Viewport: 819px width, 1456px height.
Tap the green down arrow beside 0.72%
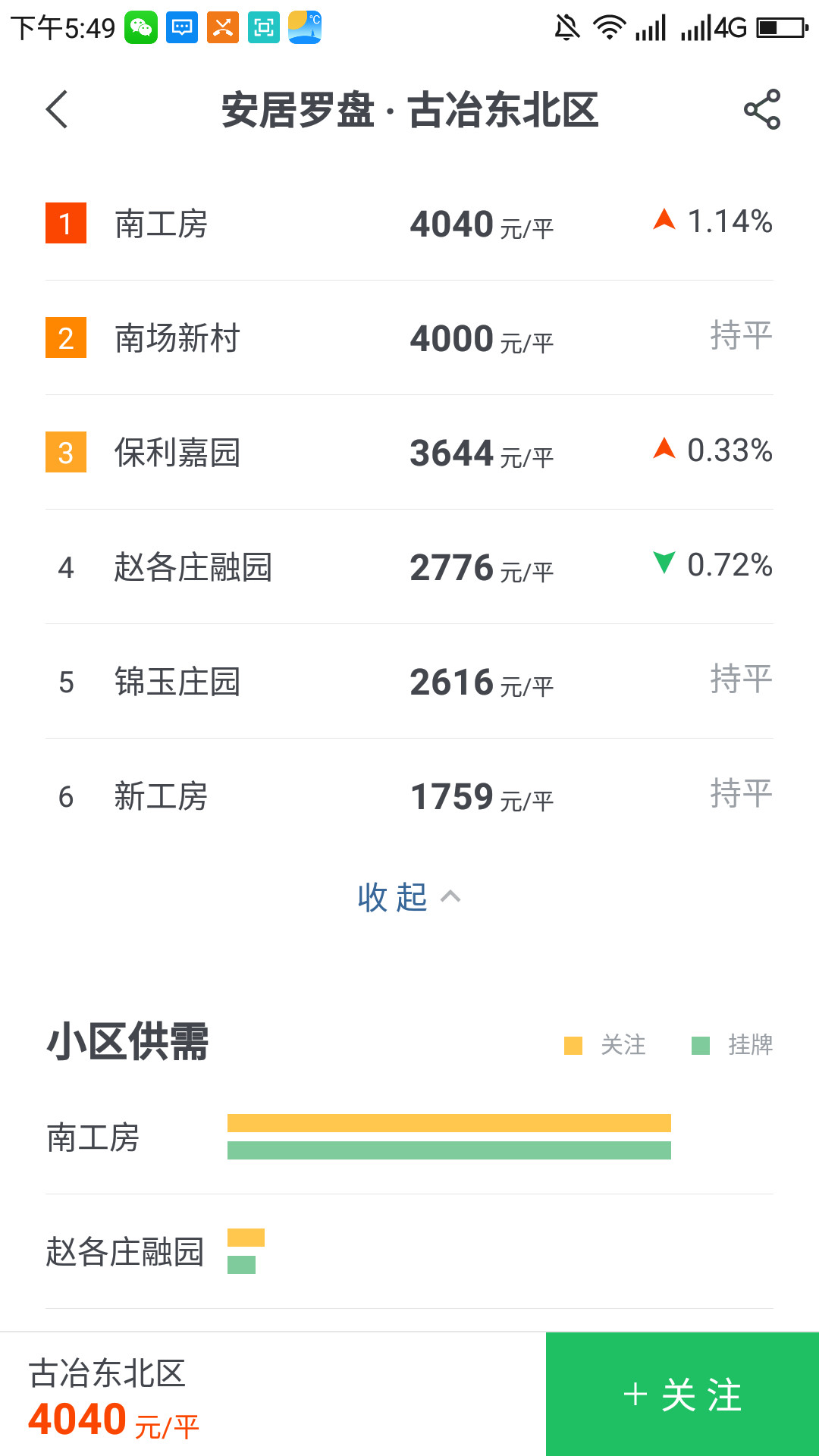[664, 563]
